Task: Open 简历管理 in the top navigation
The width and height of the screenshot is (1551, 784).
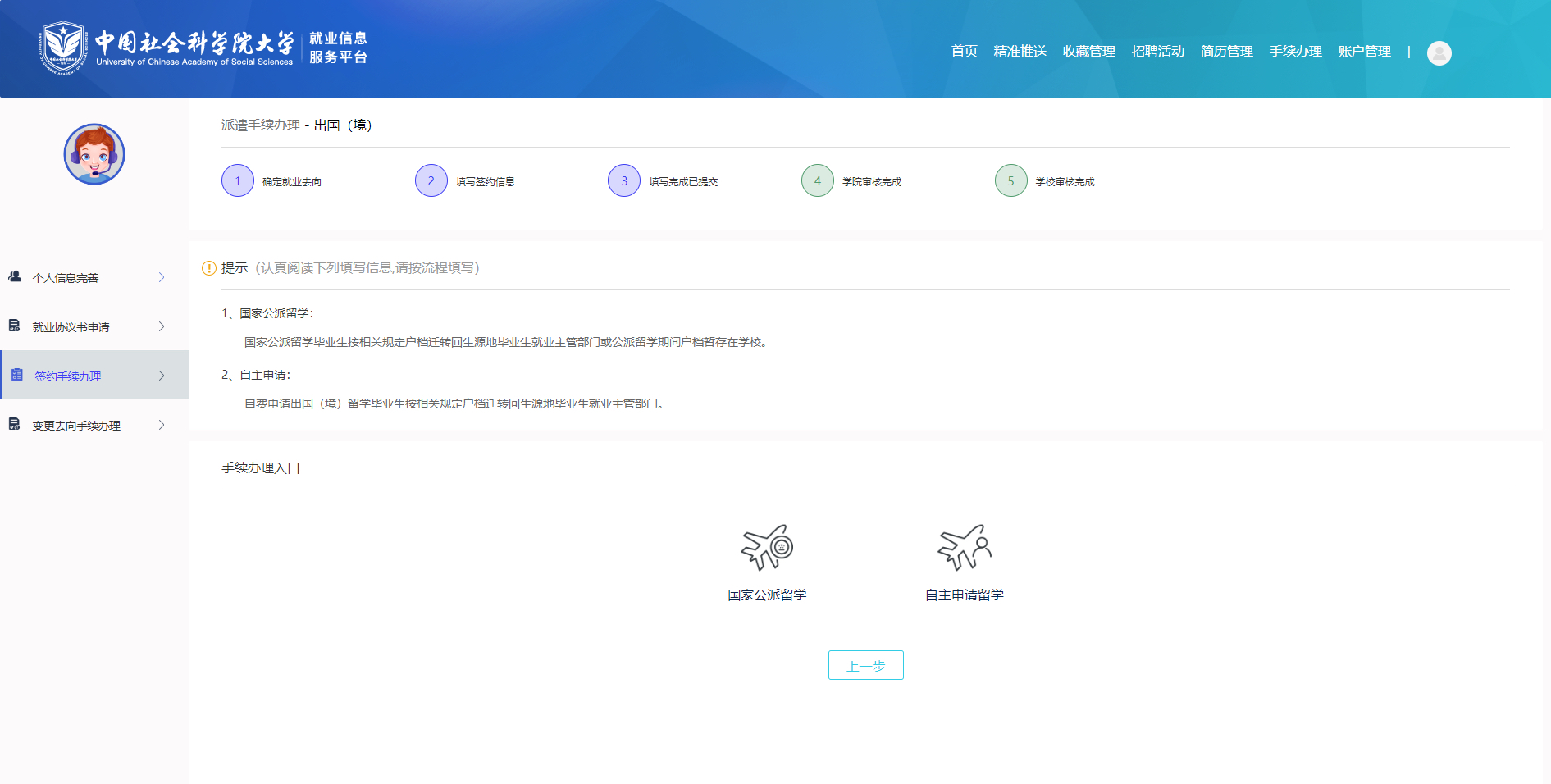Action: [x=1226, y=52]
